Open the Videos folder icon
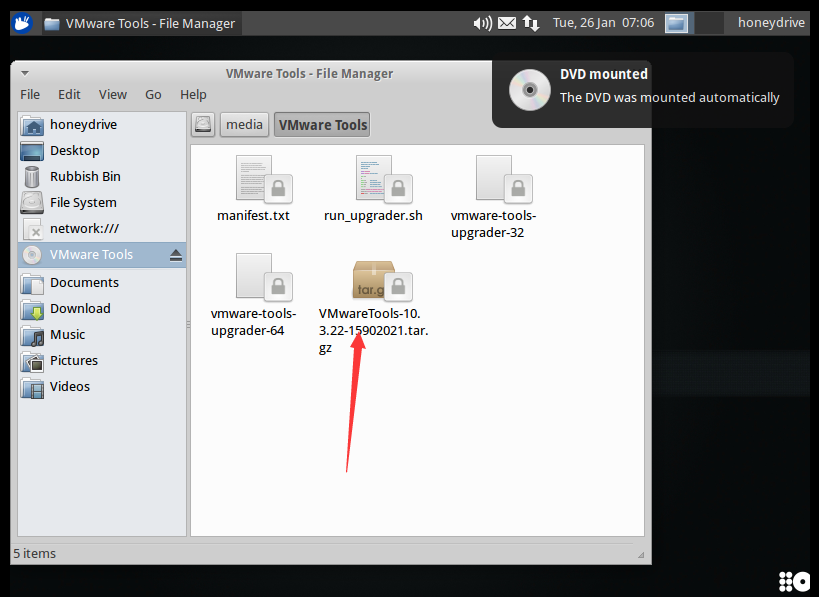This screenshot has height=597, width=819. tap(32, 387)
